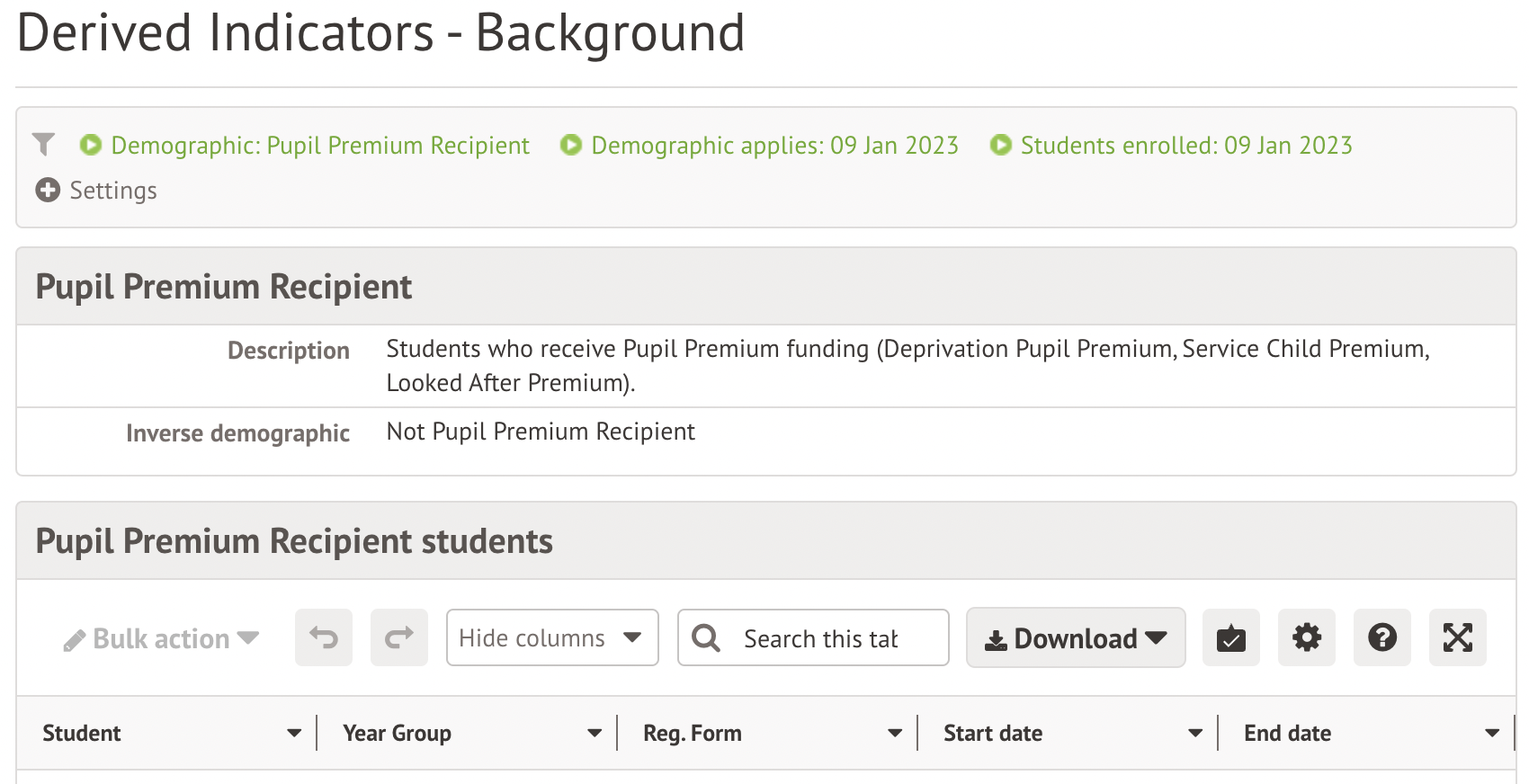Open the help question mark icon
Viewport: 1529px width, 784px height.
(1382, 637)
